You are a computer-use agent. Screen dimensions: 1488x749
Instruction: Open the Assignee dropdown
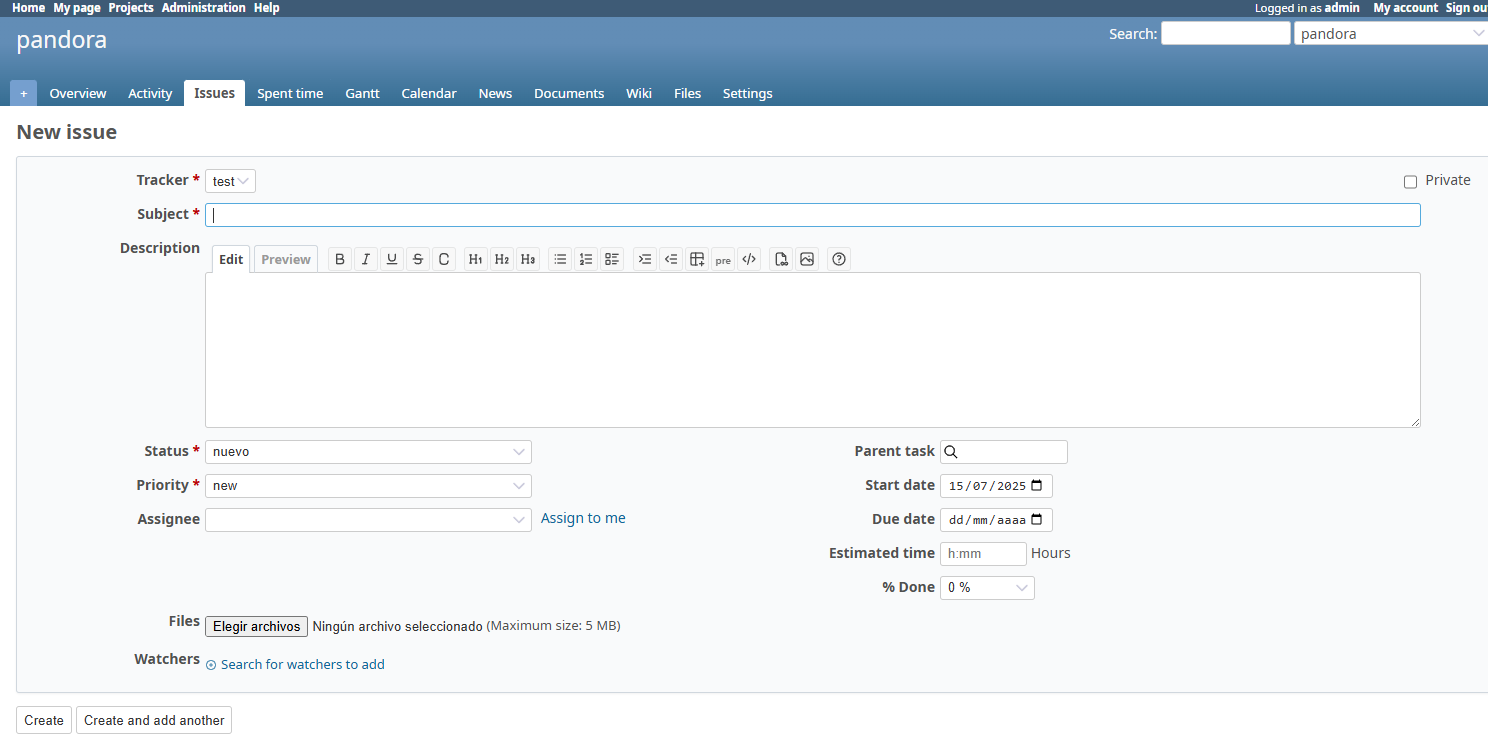368,520
